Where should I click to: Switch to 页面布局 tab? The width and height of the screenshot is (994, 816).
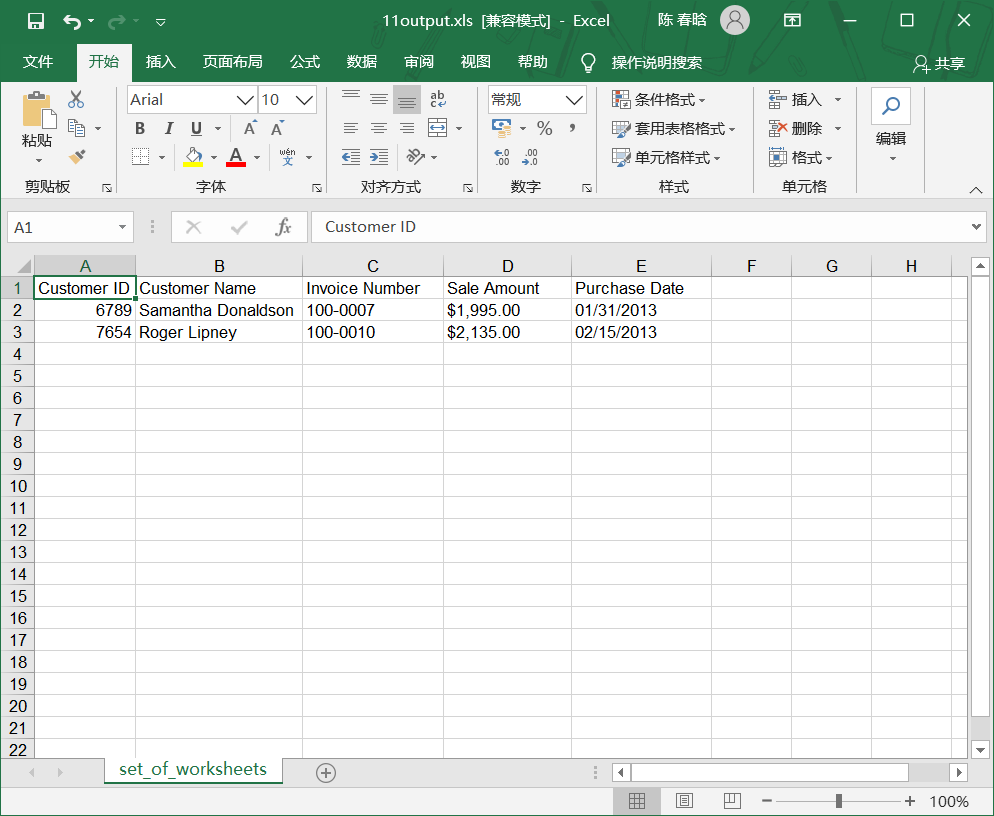[233, 62]
